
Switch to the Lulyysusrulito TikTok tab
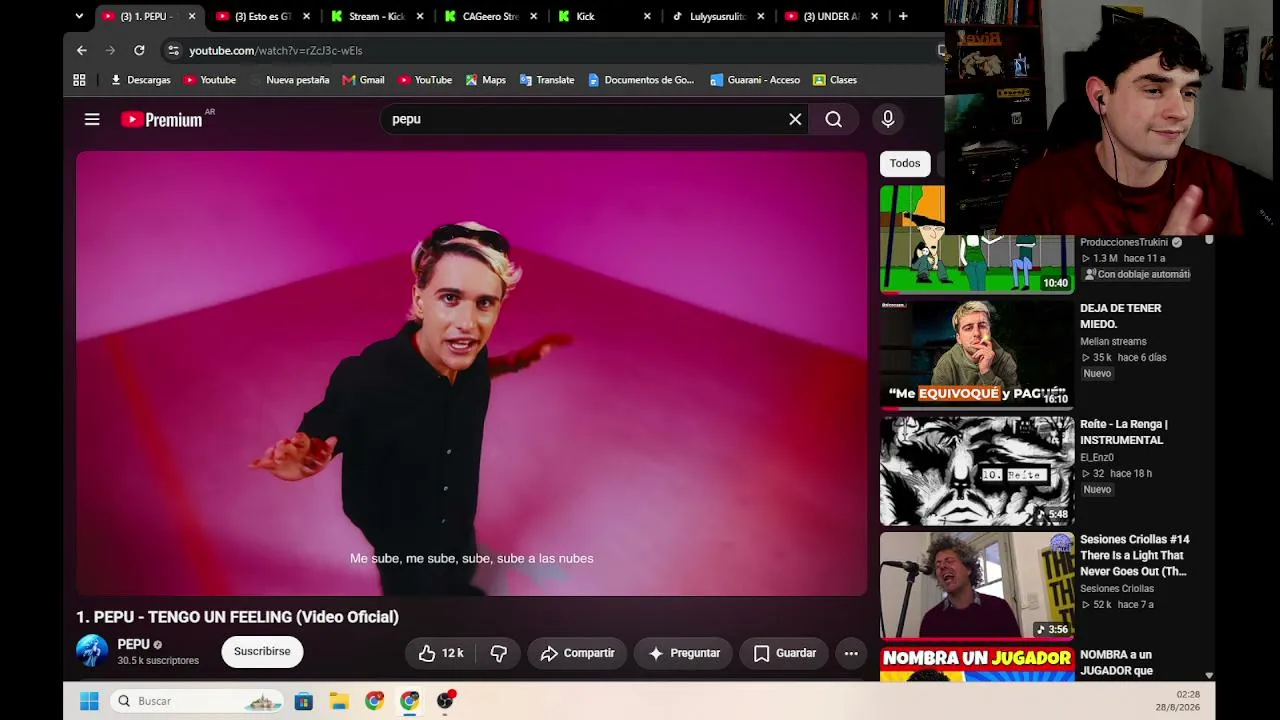coord(719,16)
